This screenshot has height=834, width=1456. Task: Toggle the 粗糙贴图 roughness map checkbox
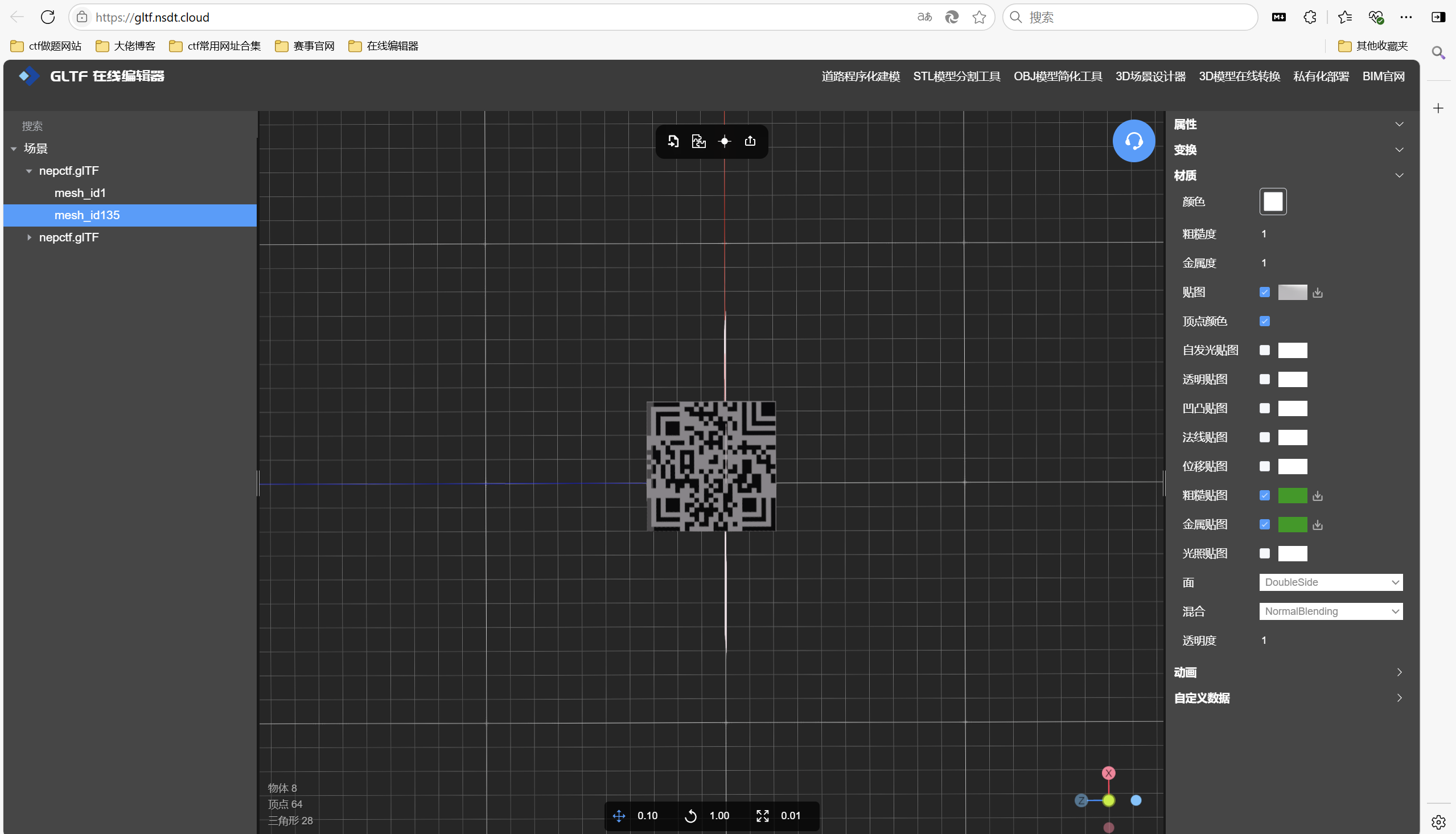(x=1265, y=496)
